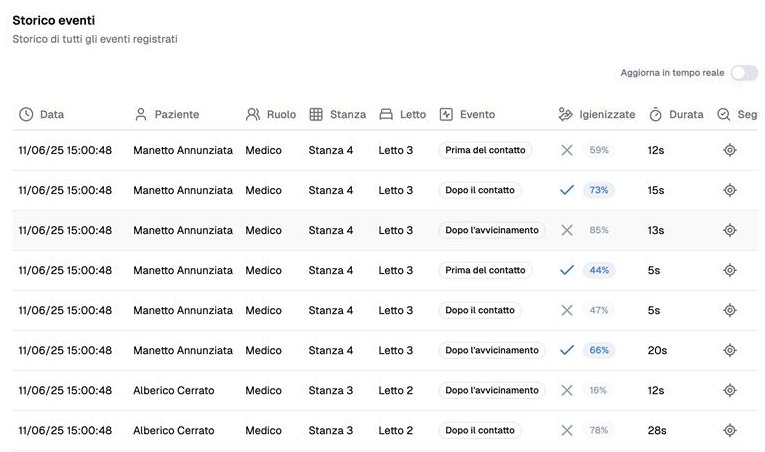The height and width of the screenshot is (452, 765).
Task: Click the hand-wash icon beside Igienizzate header
Action: 565,114
